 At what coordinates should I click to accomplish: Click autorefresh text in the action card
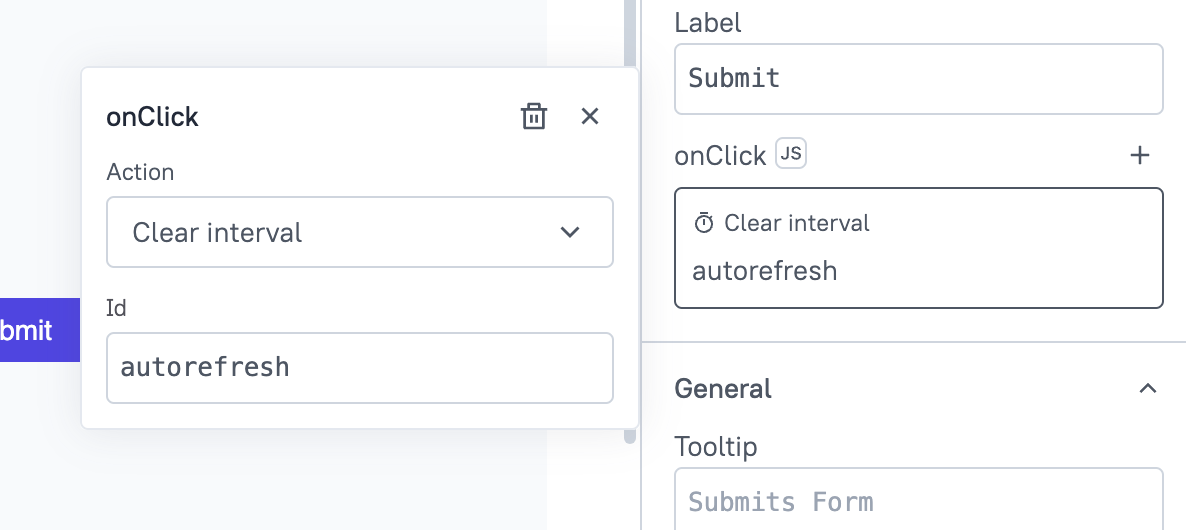click(764, 270)
